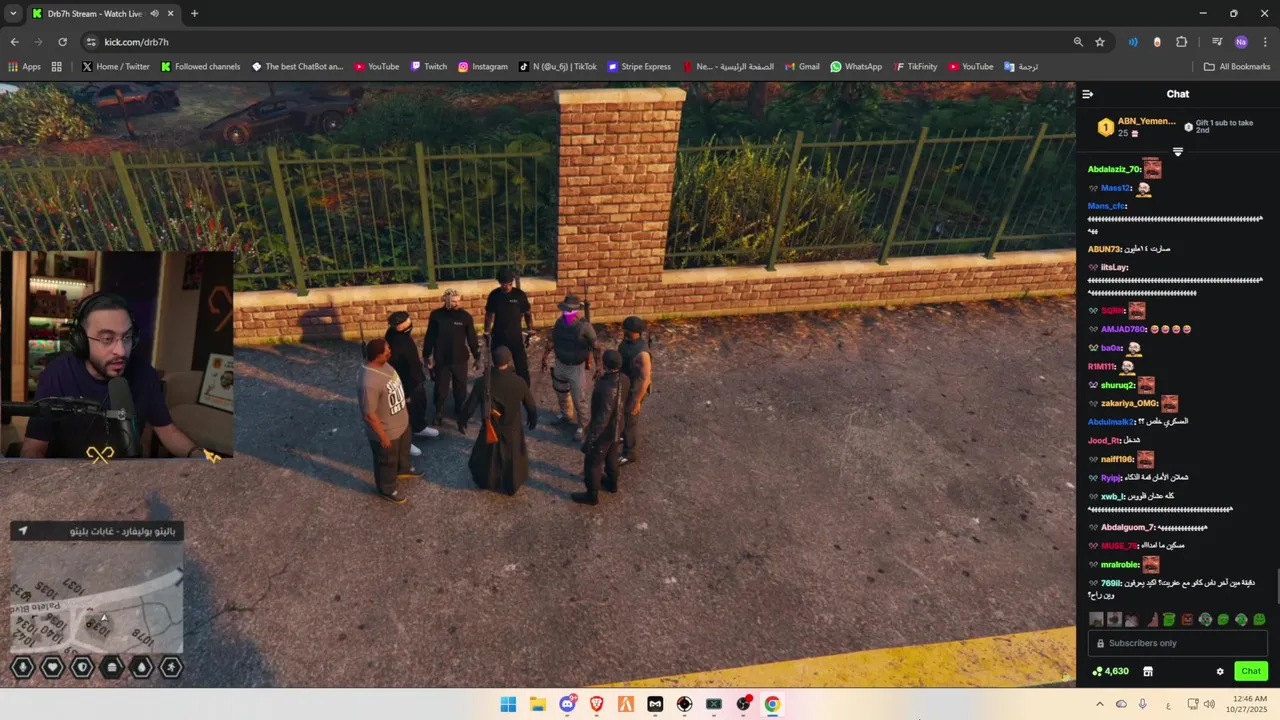This screenshot has width=1280, height=720.
Task: Open a new browser tab
Action: pos(194,14)
